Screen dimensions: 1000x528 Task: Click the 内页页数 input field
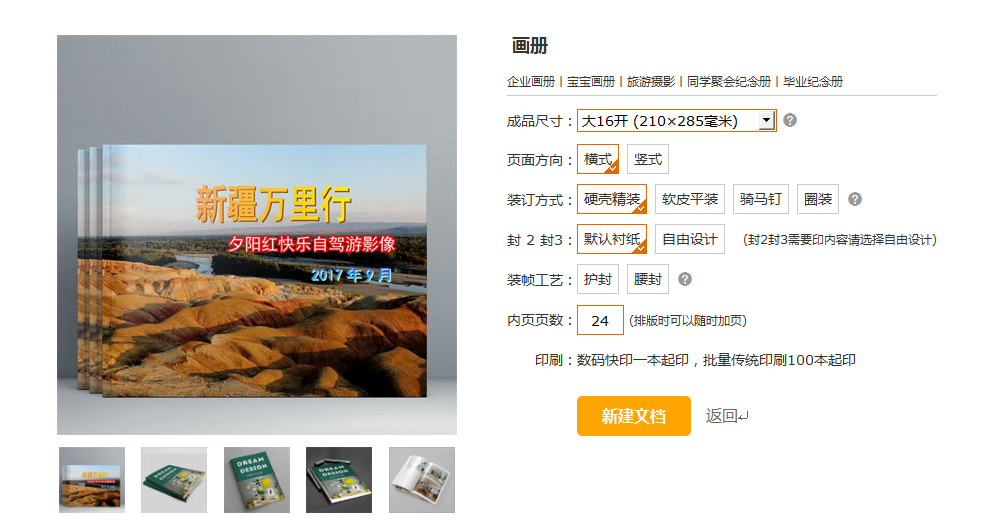pos(600,320)
